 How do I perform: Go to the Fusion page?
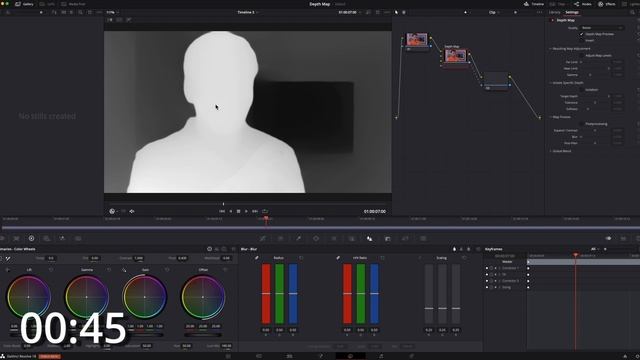[320, 356]
